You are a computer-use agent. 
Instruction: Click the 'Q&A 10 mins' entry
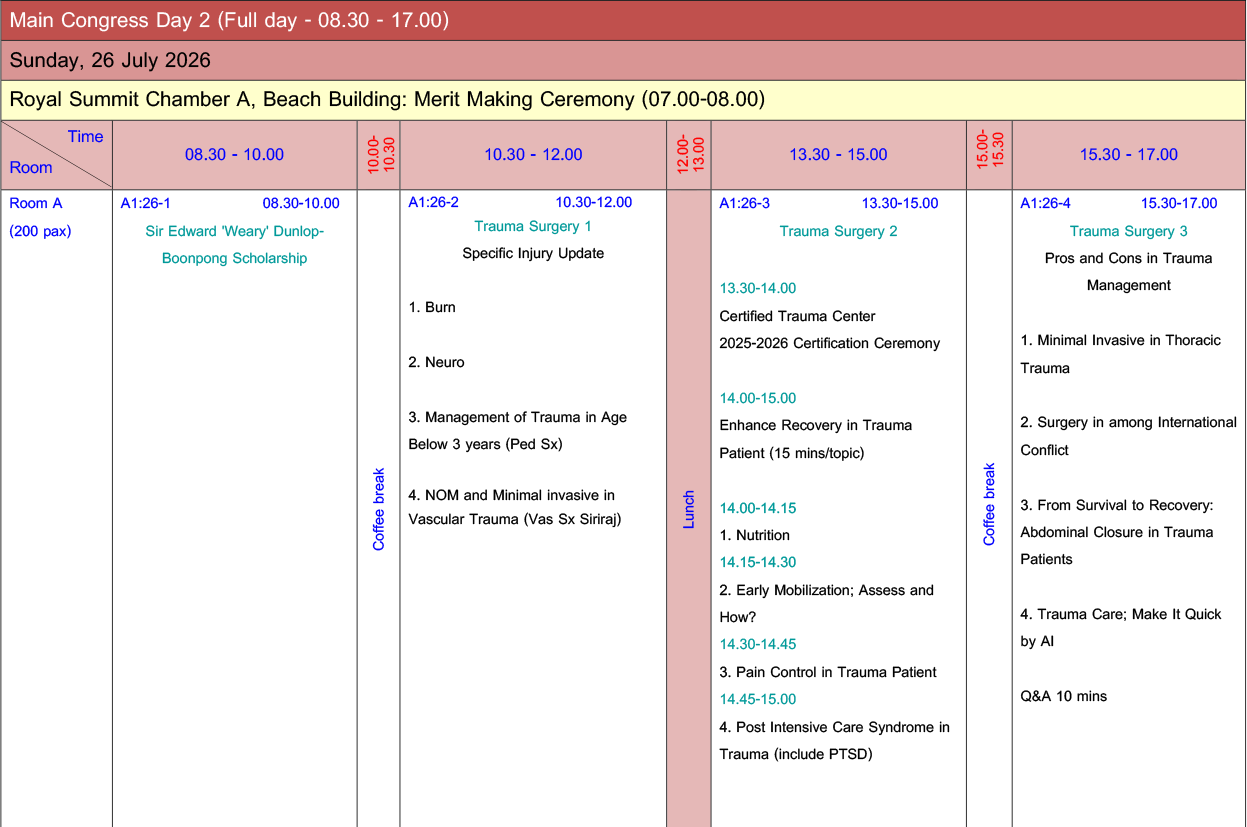1063,696
